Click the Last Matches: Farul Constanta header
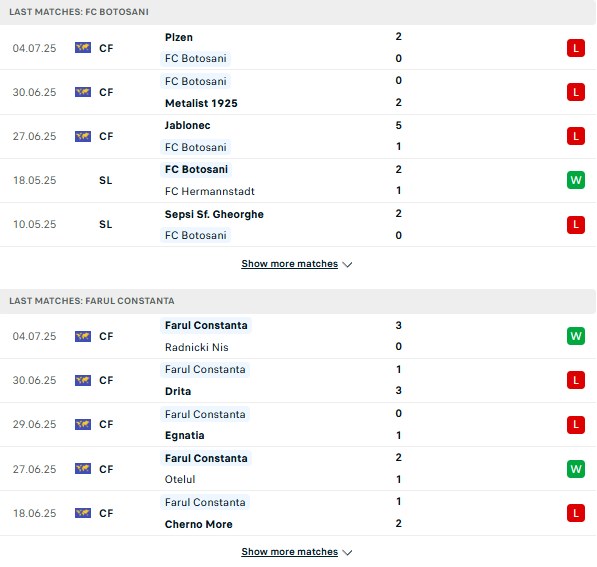 click(x=92, y=301)
